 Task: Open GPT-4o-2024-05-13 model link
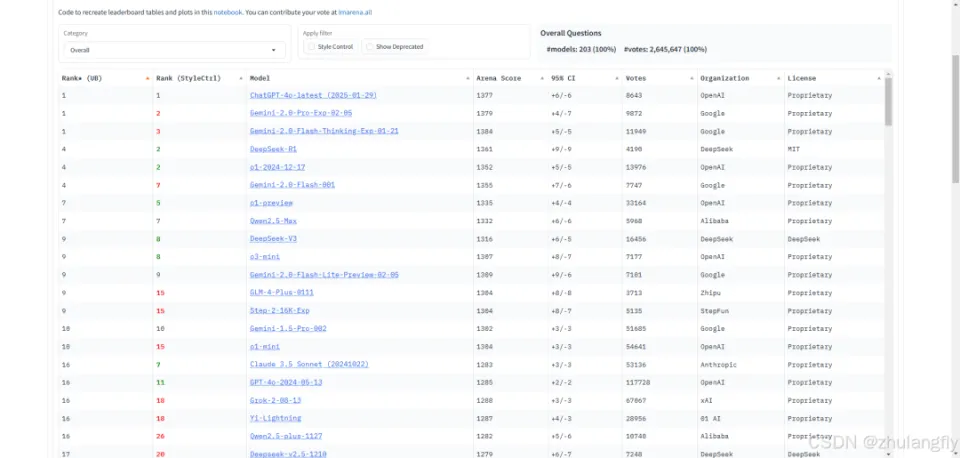[286, 382]
